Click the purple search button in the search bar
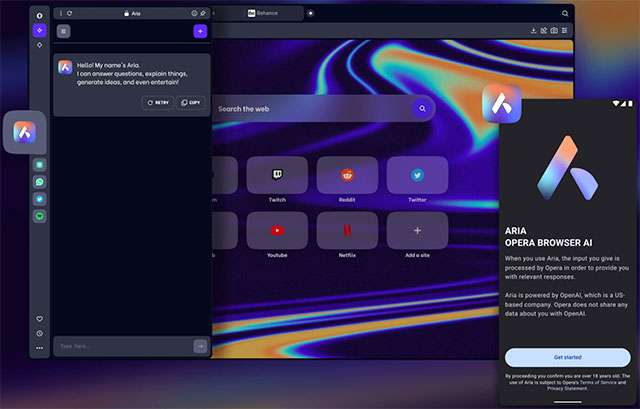Image resolution: width=640 pixels, height=409 pixels. point(422,109)
